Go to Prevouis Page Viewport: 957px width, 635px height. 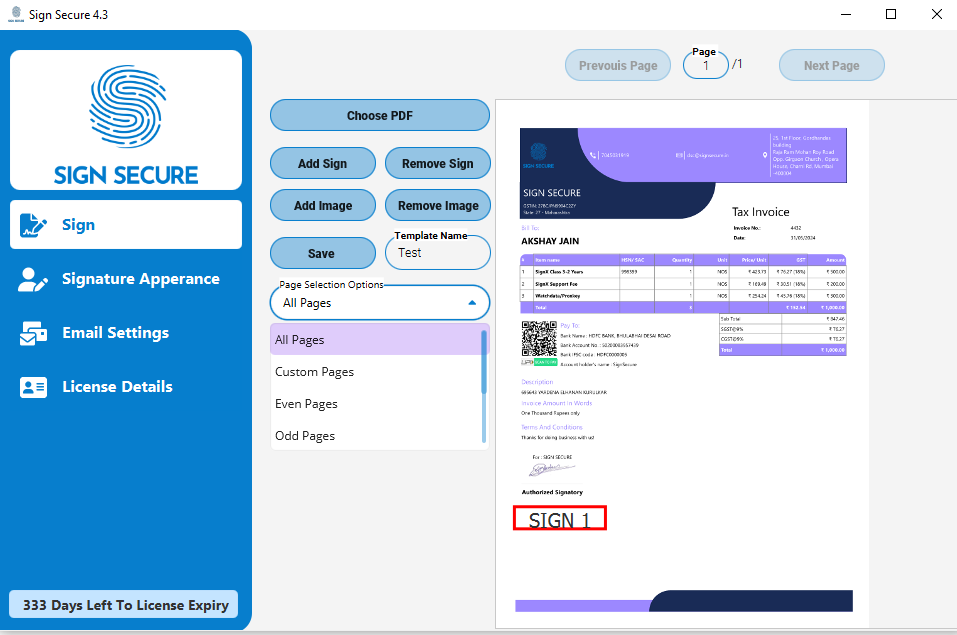618,65
